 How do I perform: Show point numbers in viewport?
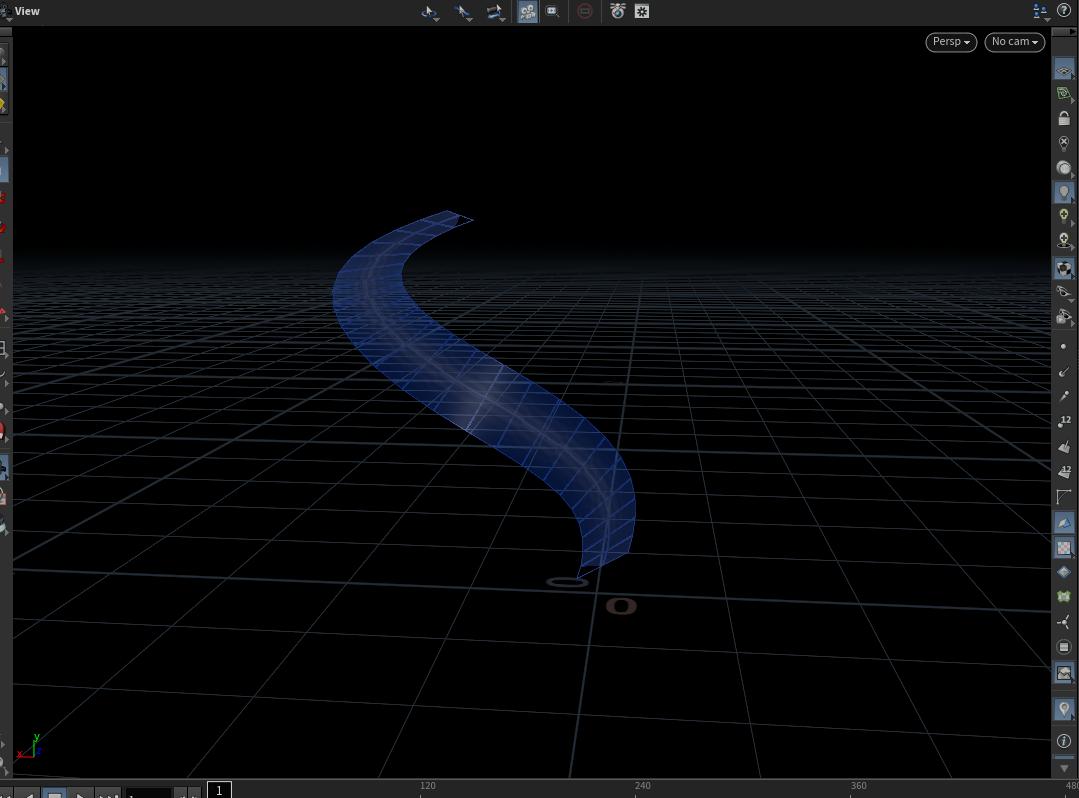point(1064,421)
